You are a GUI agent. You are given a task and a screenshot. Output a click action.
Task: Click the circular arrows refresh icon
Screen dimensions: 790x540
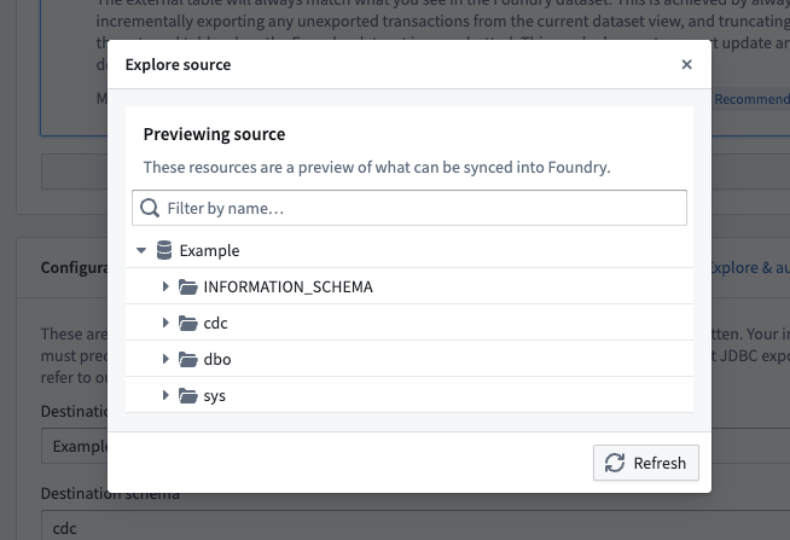(x=615, y=463)
